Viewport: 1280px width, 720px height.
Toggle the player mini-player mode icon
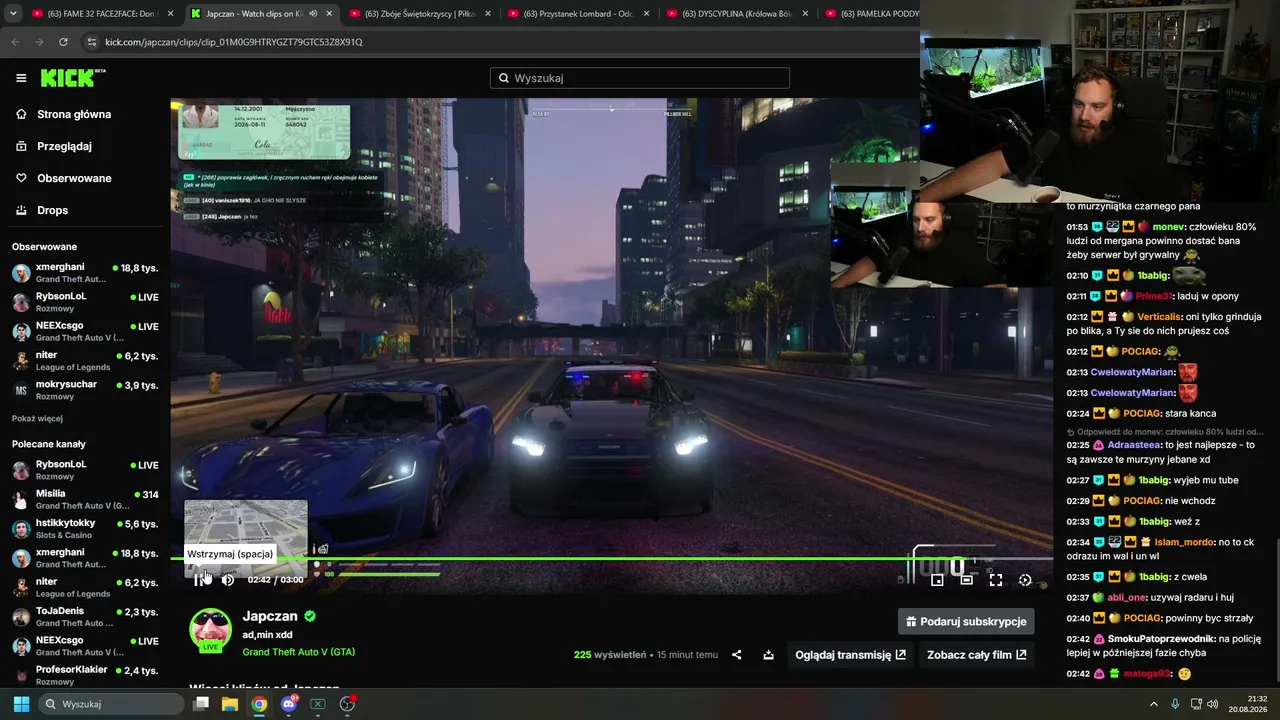click(x=937, y=579)
